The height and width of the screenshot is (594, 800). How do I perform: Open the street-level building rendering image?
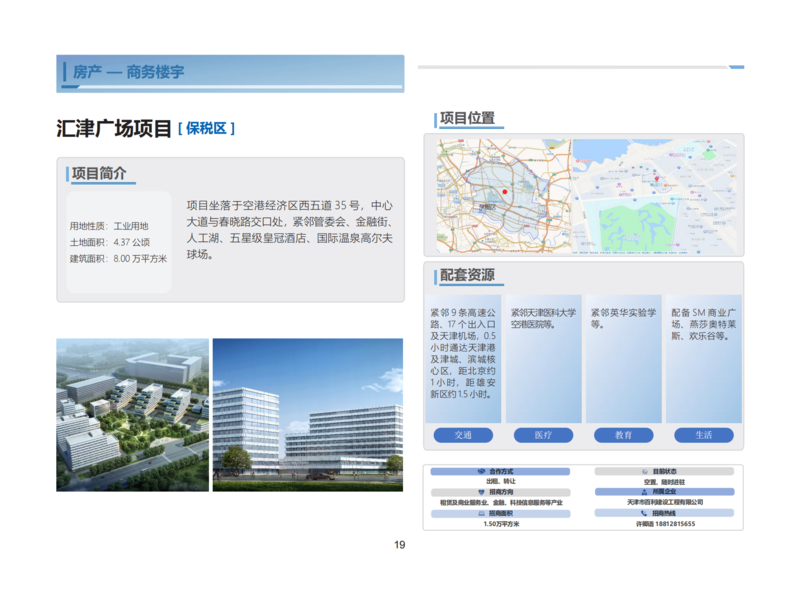tap(308, 415)
